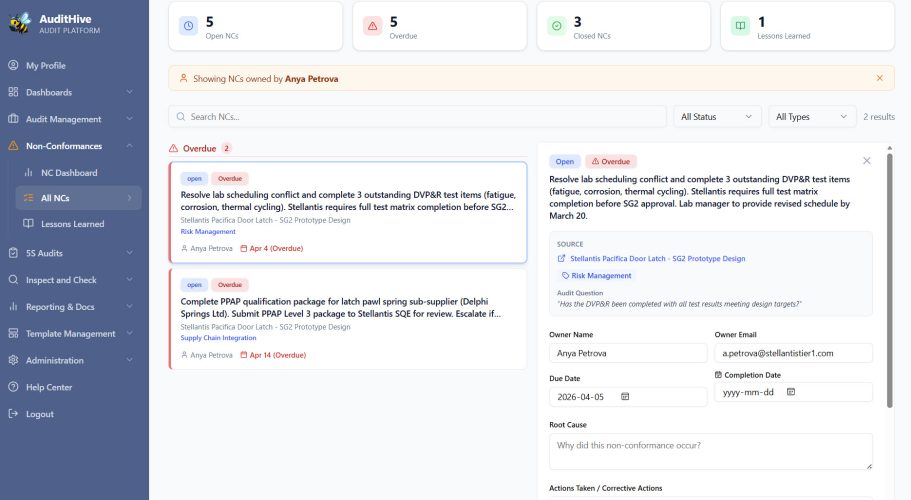Image resolution: width=911 pixels, height=500 pixels.
Task: Expand Template Management chevron
Action: tap(130, 333)
